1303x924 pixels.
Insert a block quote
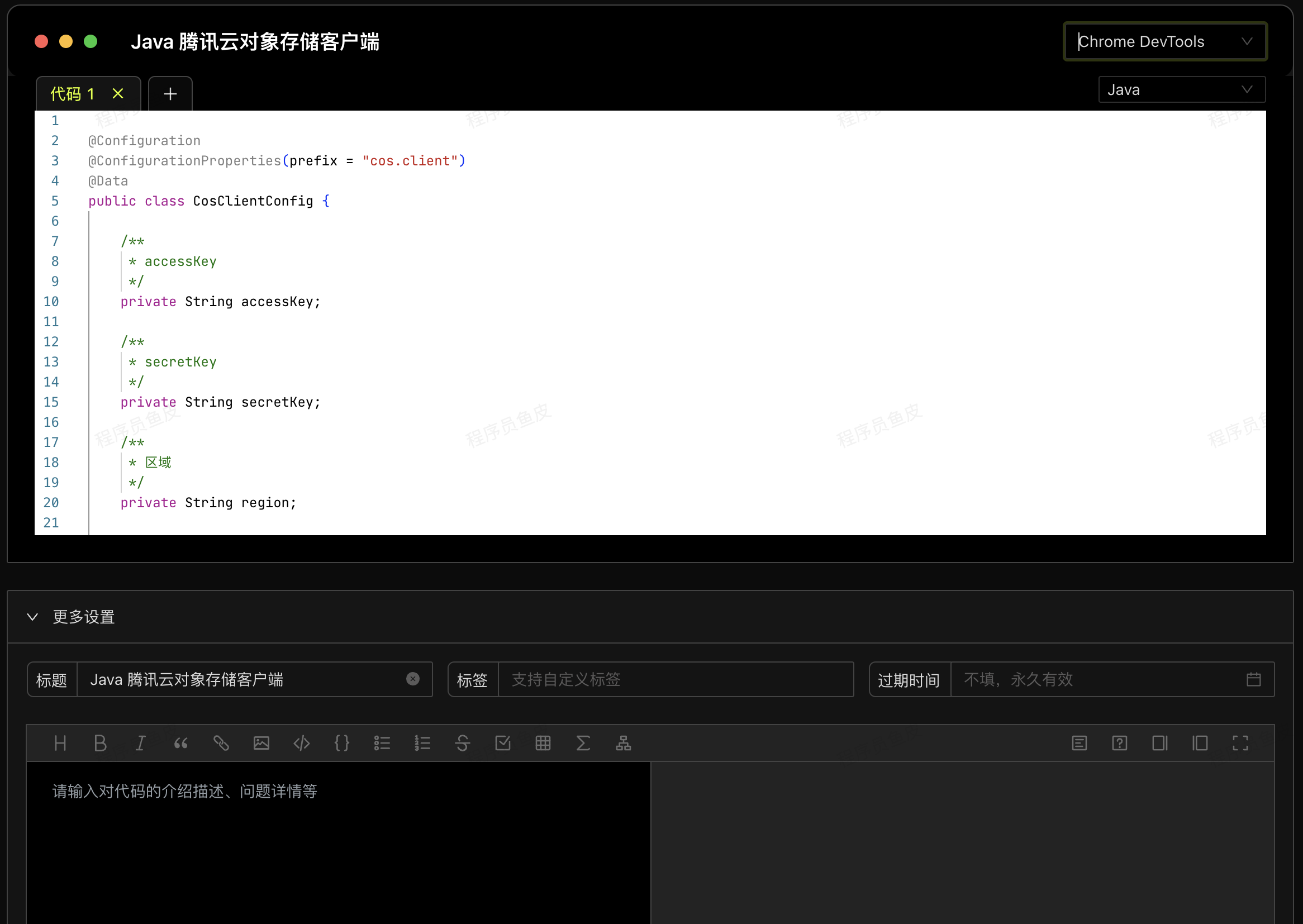click(181, 743)
